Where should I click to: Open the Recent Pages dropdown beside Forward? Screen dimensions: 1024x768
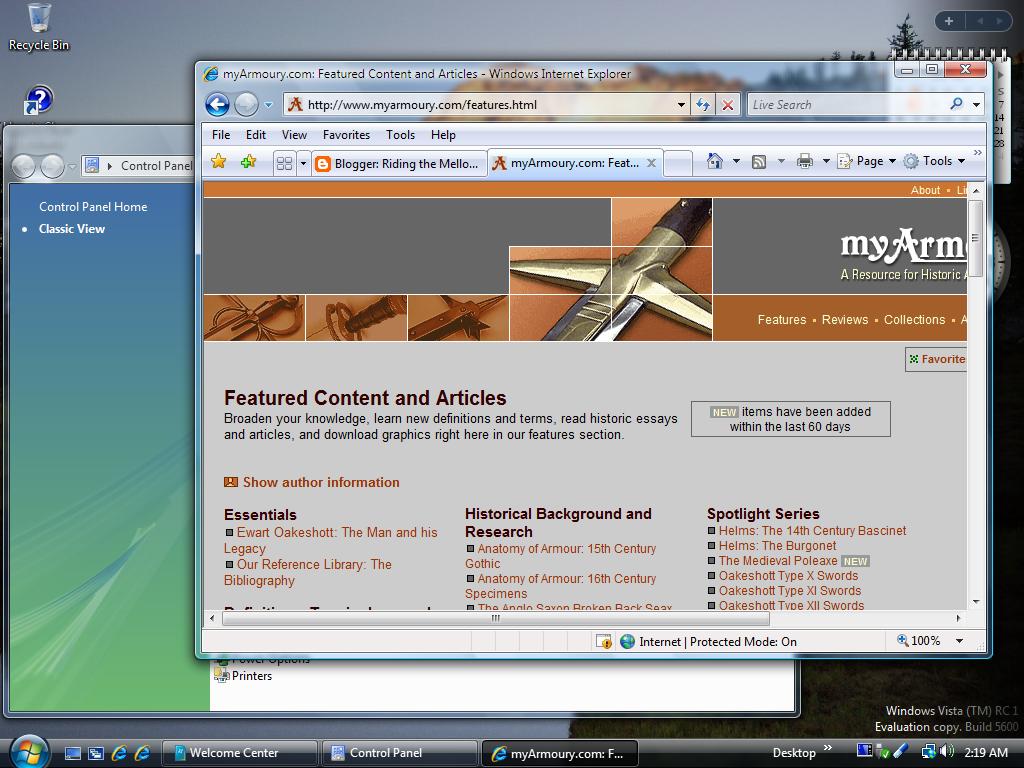point(268,104)
